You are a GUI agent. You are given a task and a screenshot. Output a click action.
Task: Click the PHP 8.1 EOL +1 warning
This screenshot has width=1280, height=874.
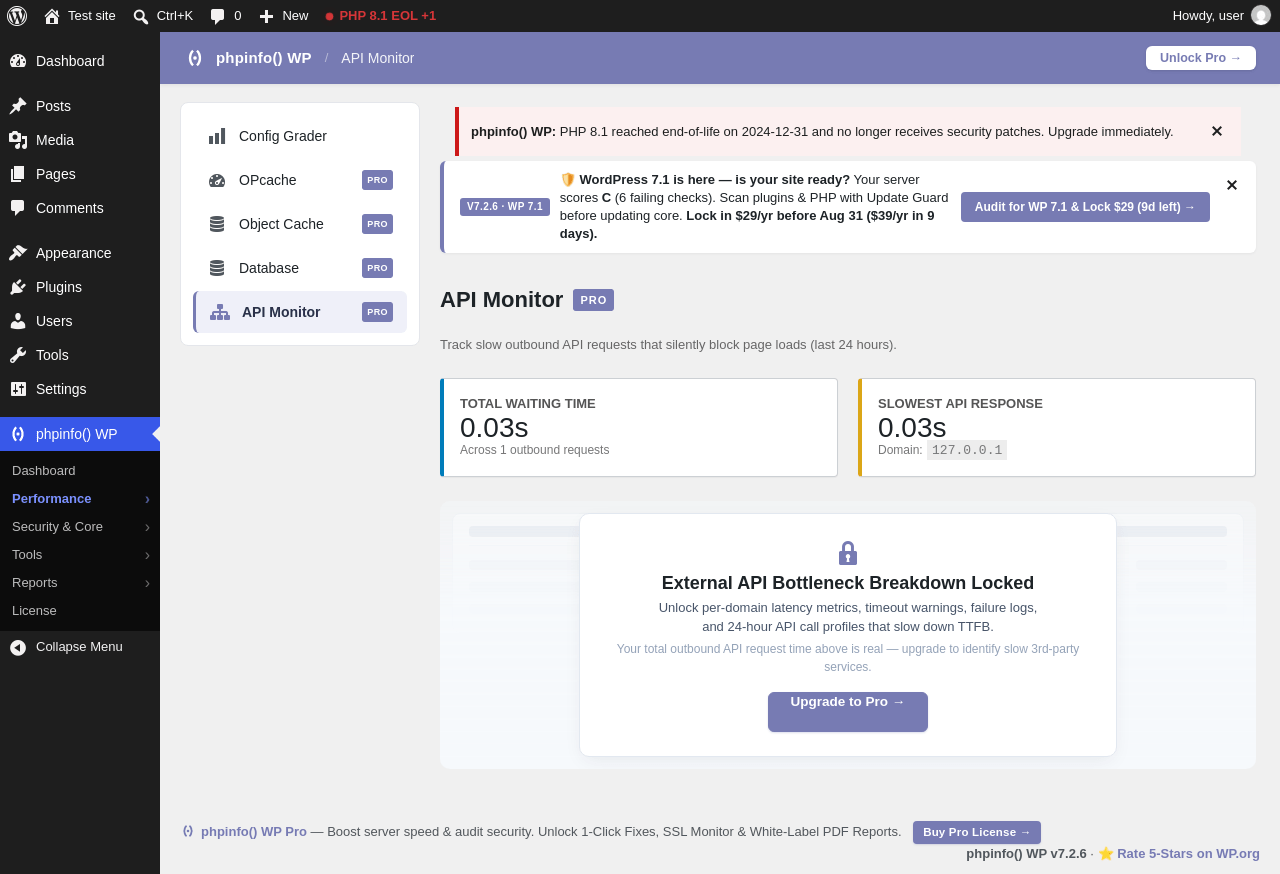(380, 16)
